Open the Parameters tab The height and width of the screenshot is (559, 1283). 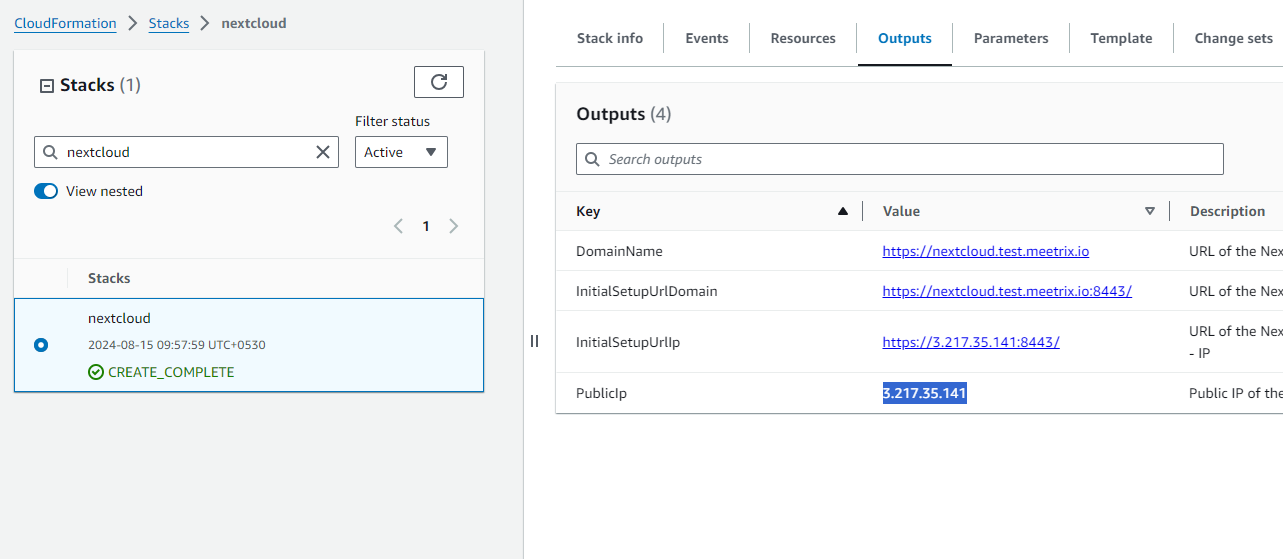[x=1011, y=38]
